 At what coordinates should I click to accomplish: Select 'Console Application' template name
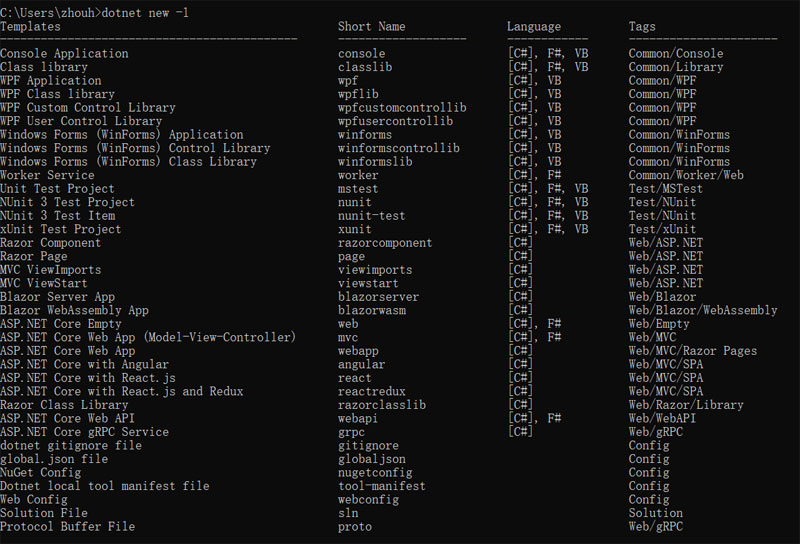[64, 54]
